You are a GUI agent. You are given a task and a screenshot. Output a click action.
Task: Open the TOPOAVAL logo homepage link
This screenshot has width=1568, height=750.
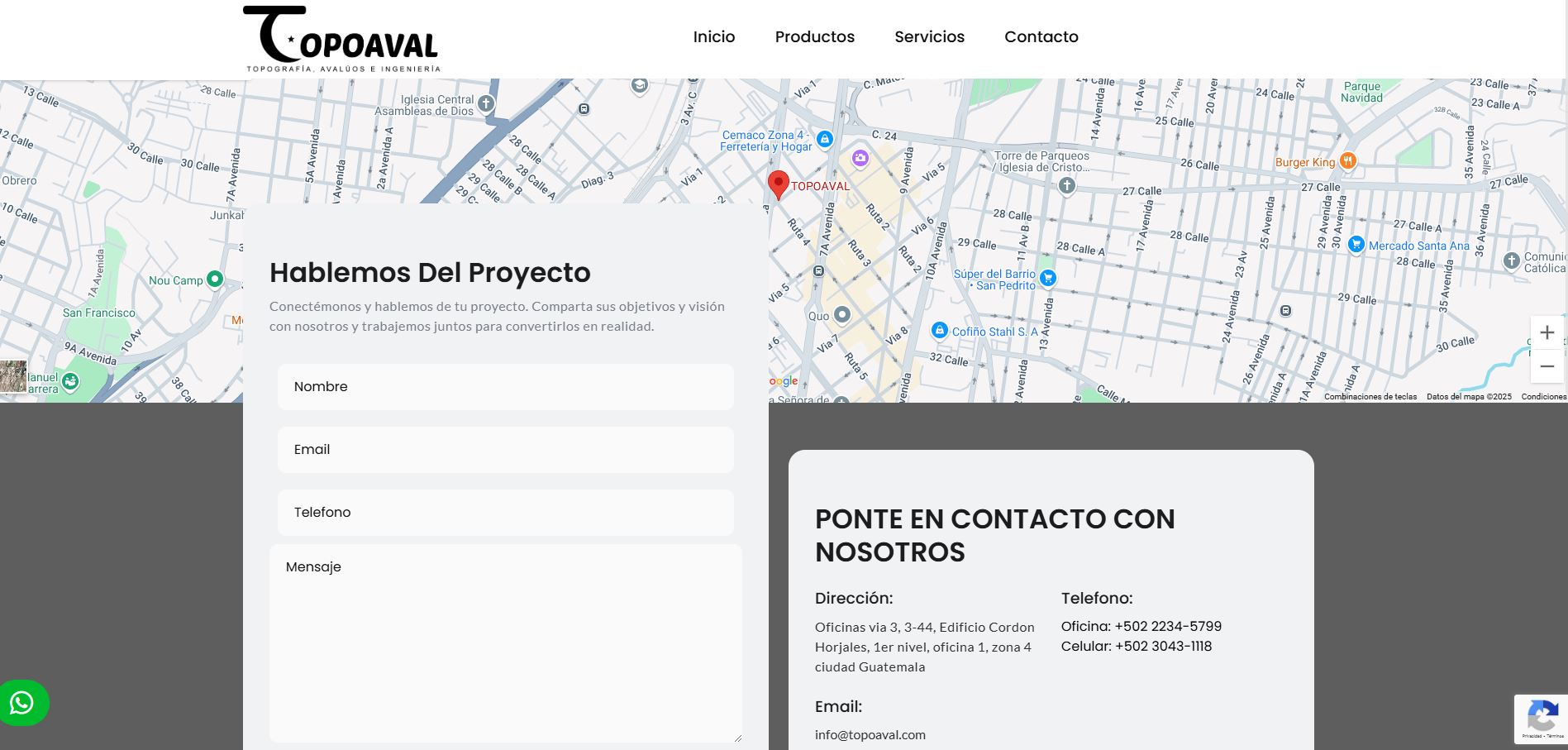point(341,39)
